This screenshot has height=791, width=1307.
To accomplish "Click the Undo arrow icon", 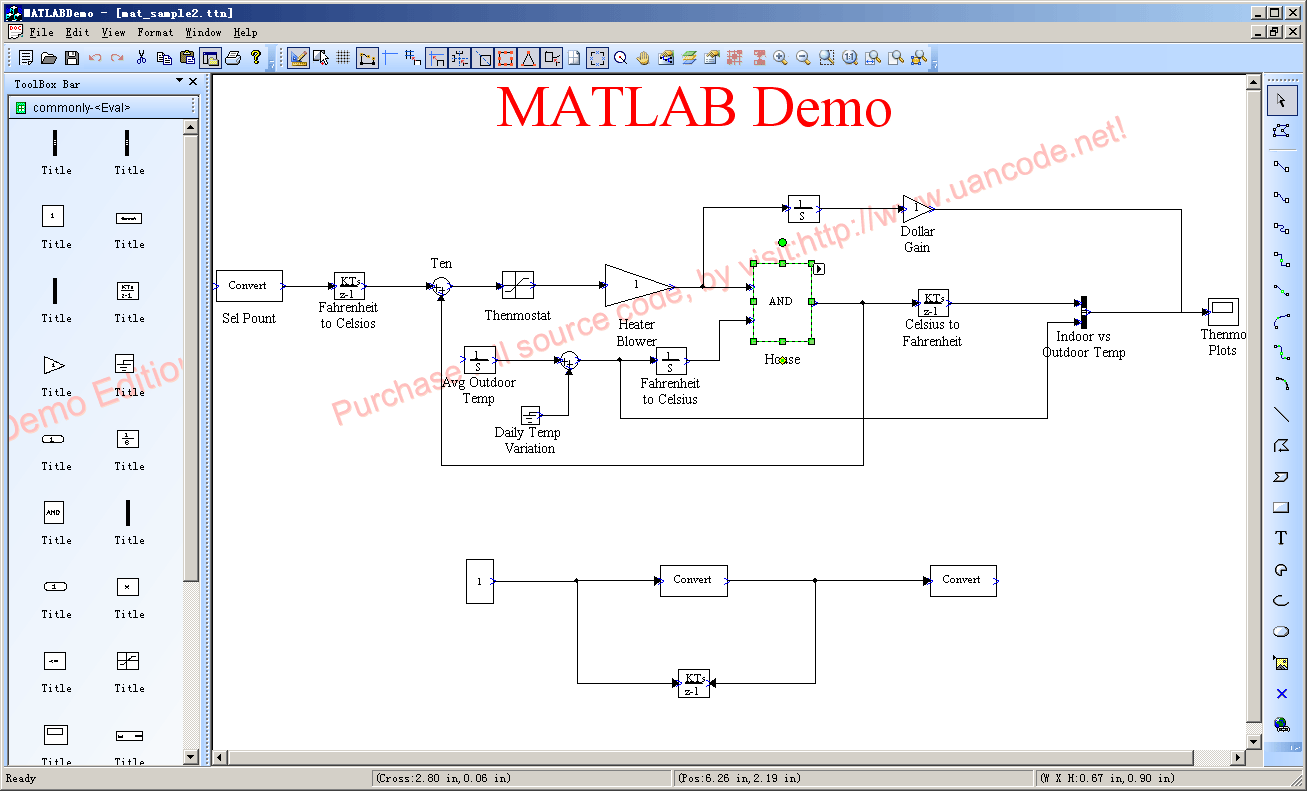I will click(95, 58).
